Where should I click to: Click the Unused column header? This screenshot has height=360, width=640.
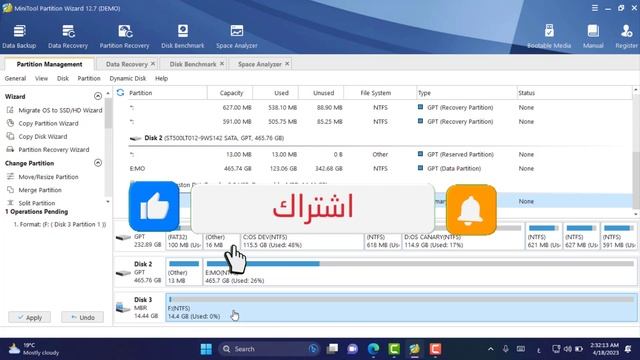pyautogui.click(x=323, y=93)
